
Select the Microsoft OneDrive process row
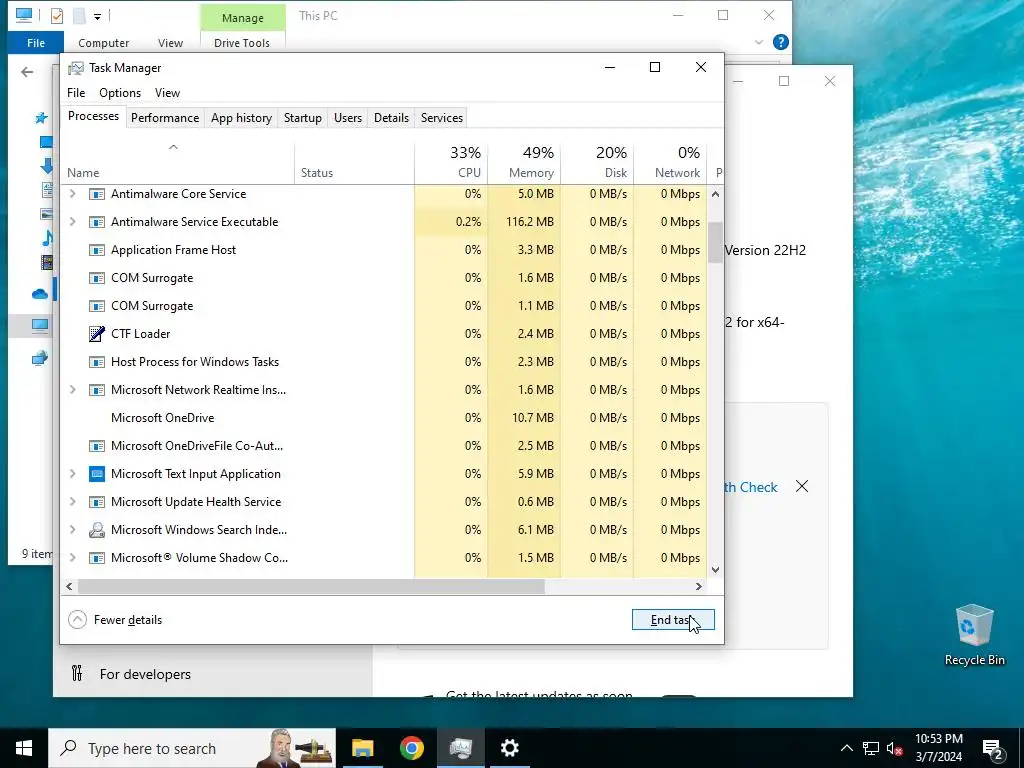[384, 418]
